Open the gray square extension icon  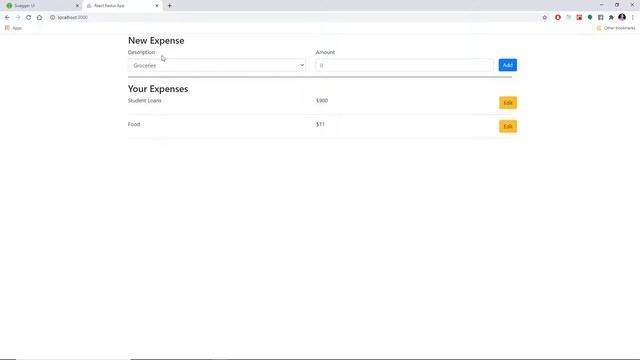600,18
